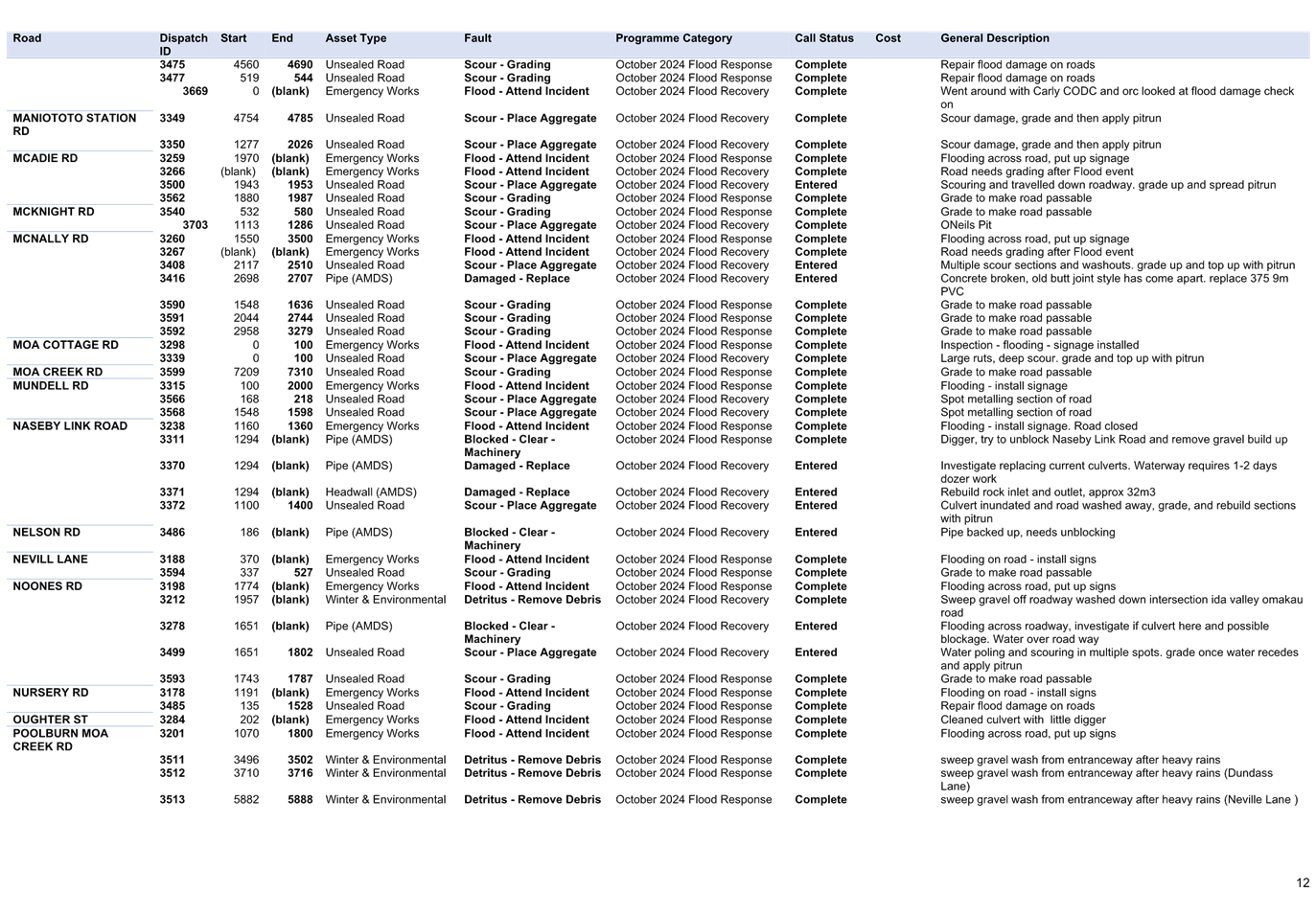
Task: Click the Fault column header
Action: point(477,38)
